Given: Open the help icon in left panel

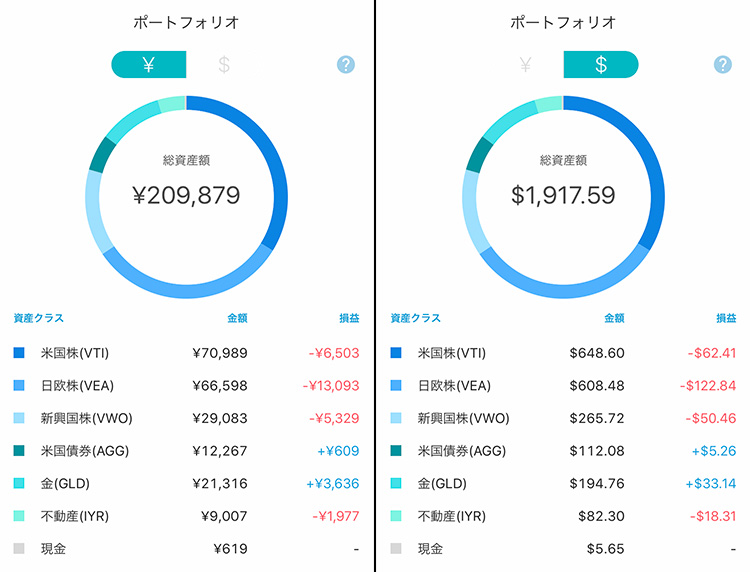Looking at the screenshot, I should pos(345,65).
